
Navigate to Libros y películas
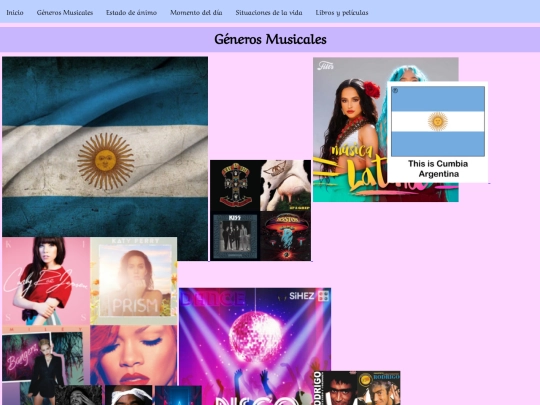342,13
